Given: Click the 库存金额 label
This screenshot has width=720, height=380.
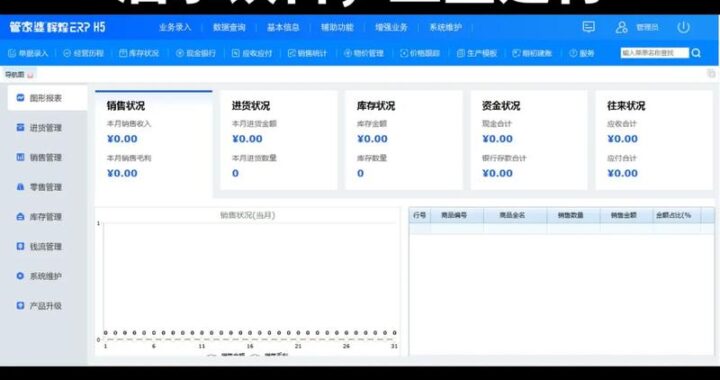Looking at the screenshot, I should tap(372, 124).
